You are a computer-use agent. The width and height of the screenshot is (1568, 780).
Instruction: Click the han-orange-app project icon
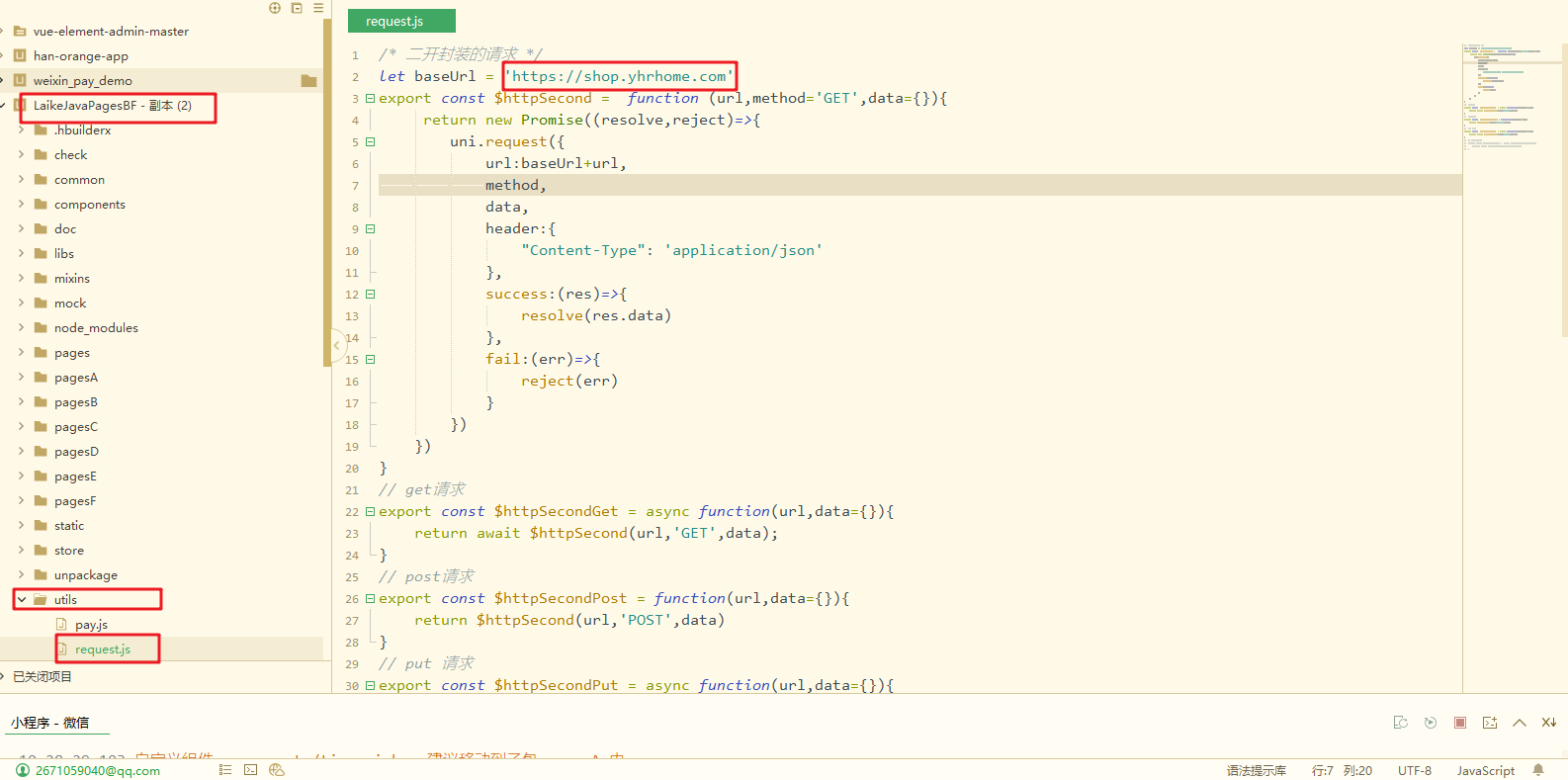[x=20, y=56]
